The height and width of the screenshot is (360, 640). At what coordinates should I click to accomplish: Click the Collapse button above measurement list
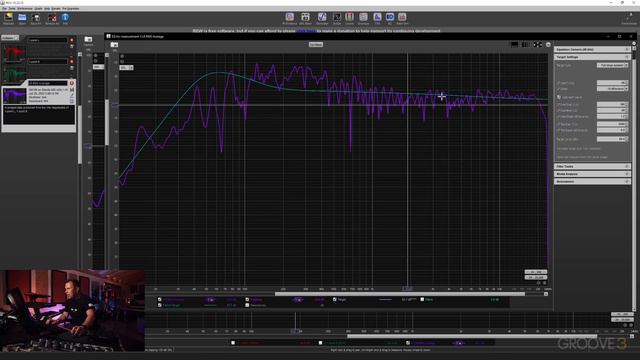[x=10, y=38]
